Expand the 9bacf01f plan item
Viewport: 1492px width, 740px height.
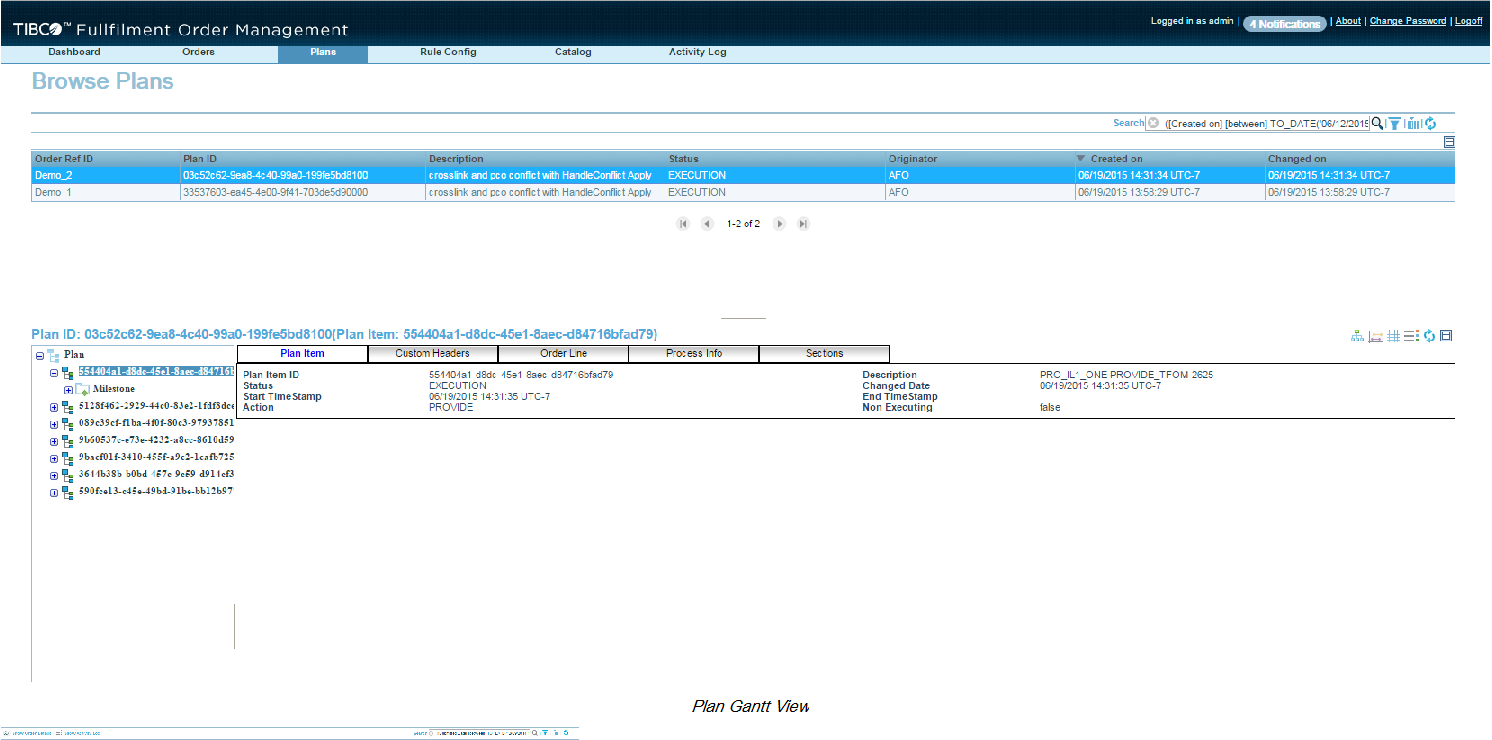[54, 458]
